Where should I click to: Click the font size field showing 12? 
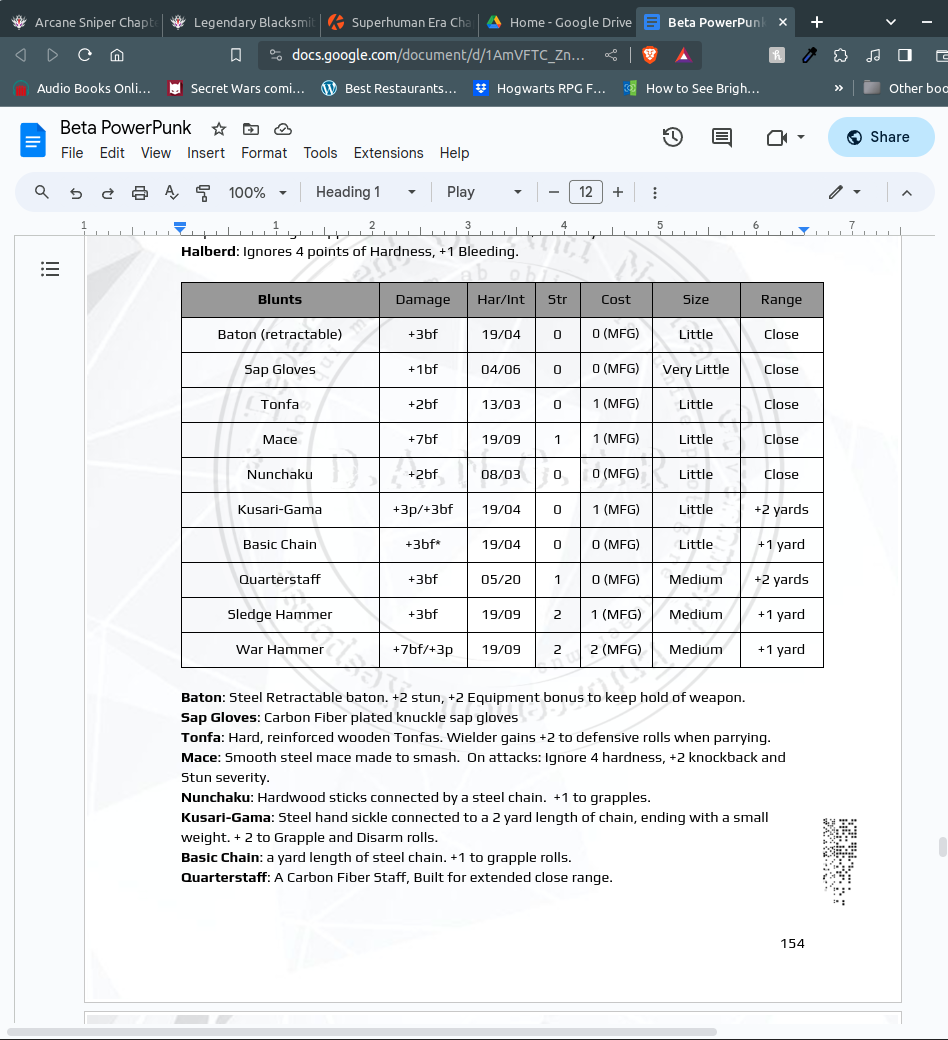coord(586,192)
